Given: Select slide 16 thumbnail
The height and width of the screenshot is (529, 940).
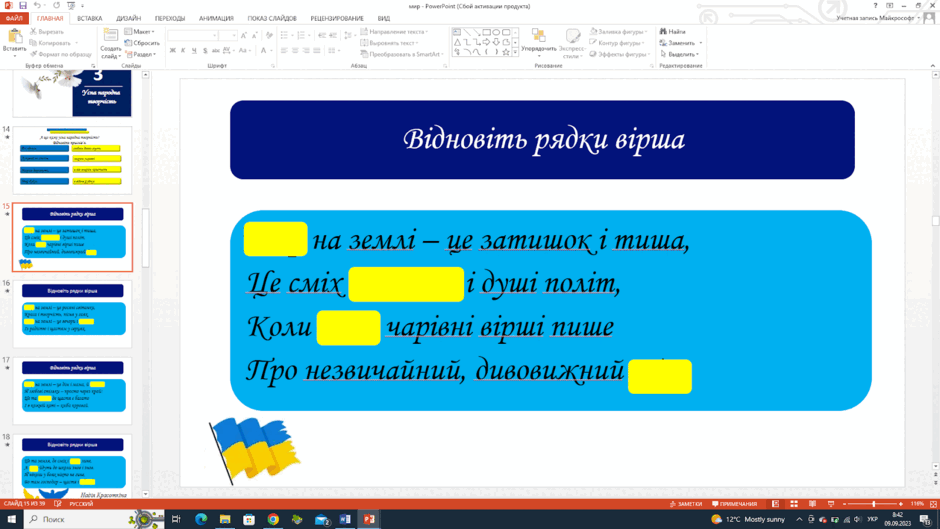Looking at the screenshot, I should 73,314.
